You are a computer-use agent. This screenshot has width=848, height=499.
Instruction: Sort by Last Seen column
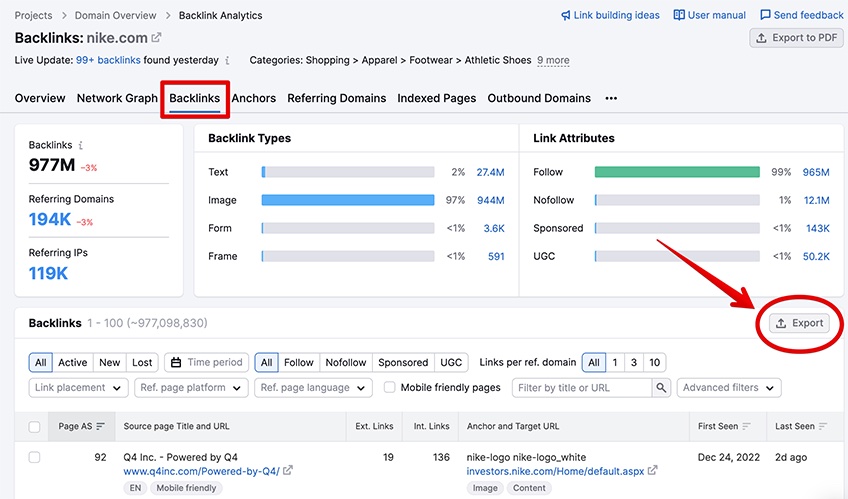(x=801, y=427)
